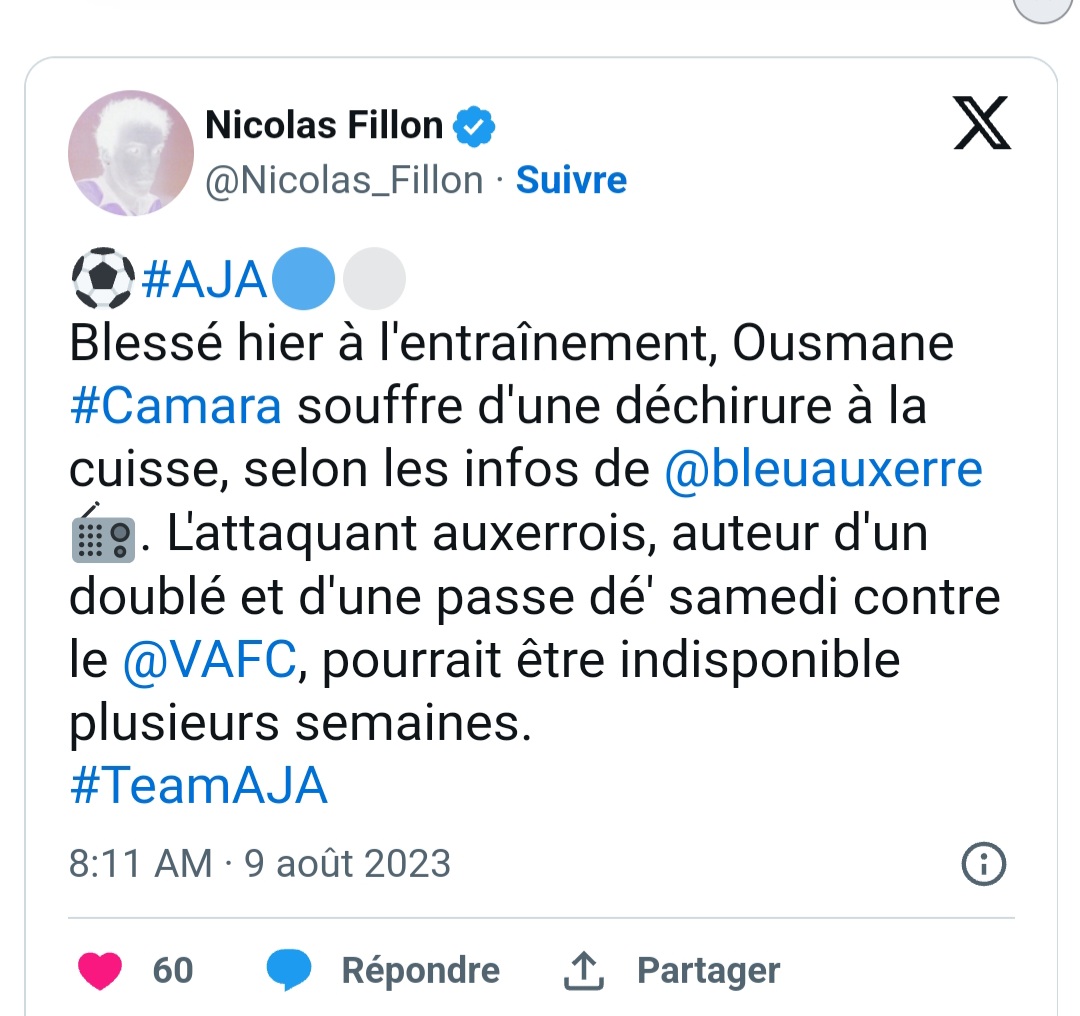Click the share upload arrow icon

pyautogui.click(x=583, y=971)
